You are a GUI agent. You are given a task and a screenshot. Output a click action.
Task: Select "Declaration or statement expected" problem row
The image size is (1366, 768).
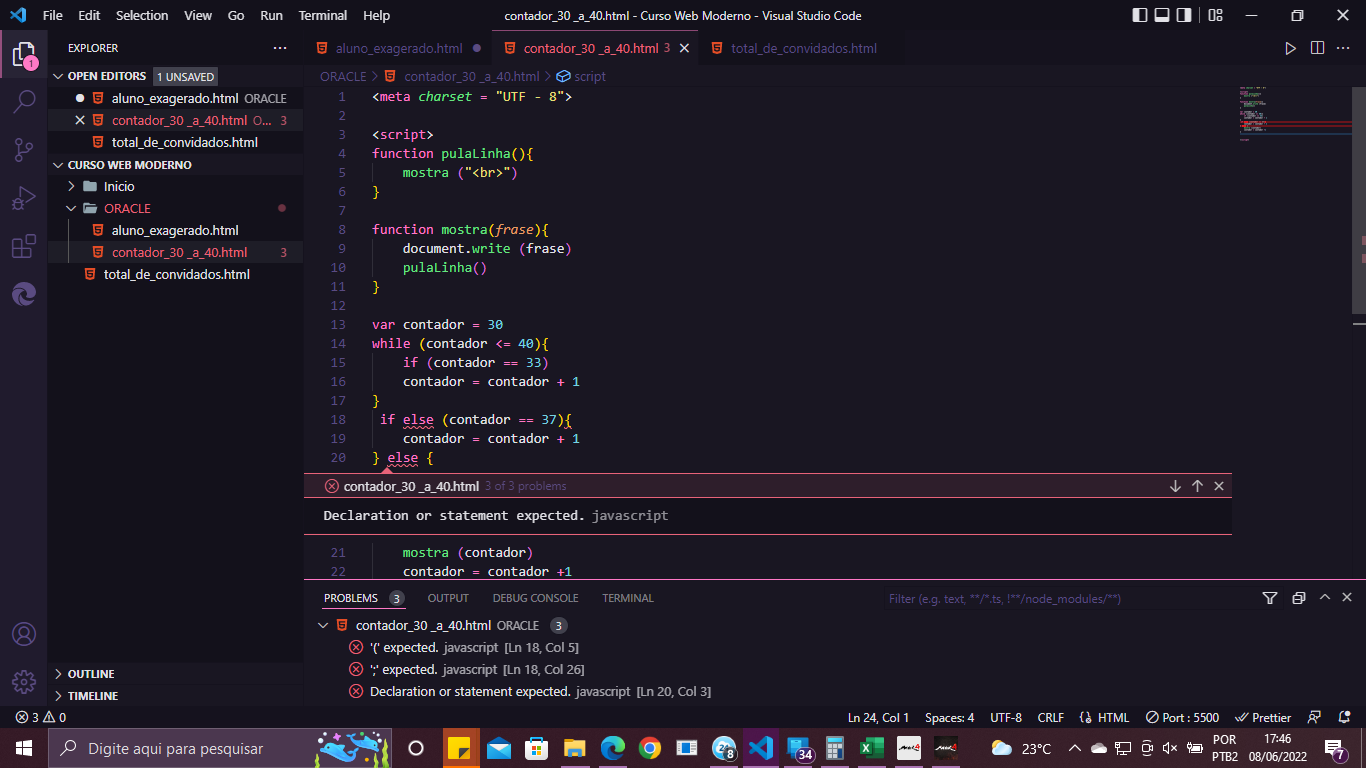pos(530,691)
